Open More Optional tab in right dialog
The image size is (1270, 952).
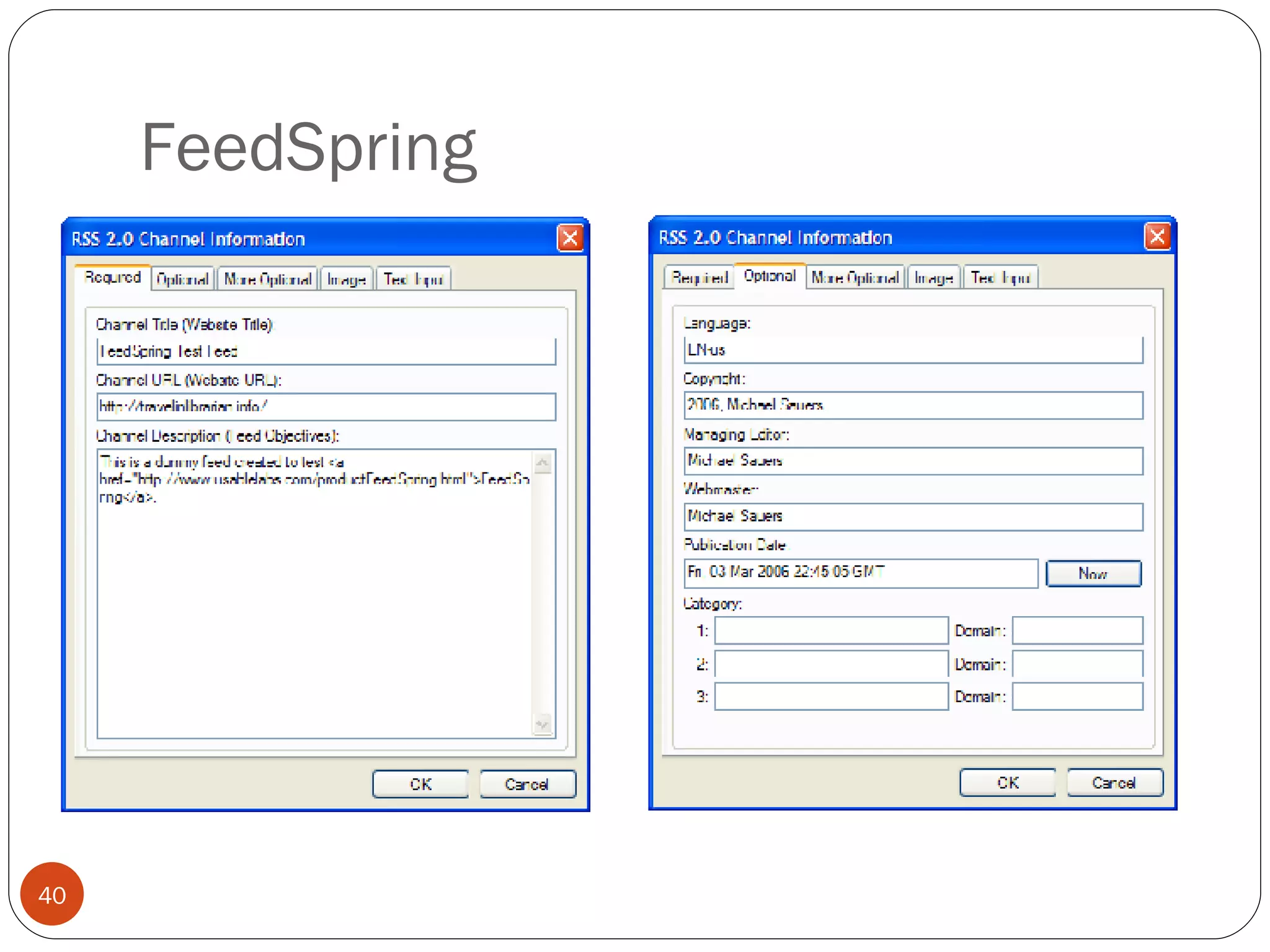pyautogui.click(x=855, y=277)
